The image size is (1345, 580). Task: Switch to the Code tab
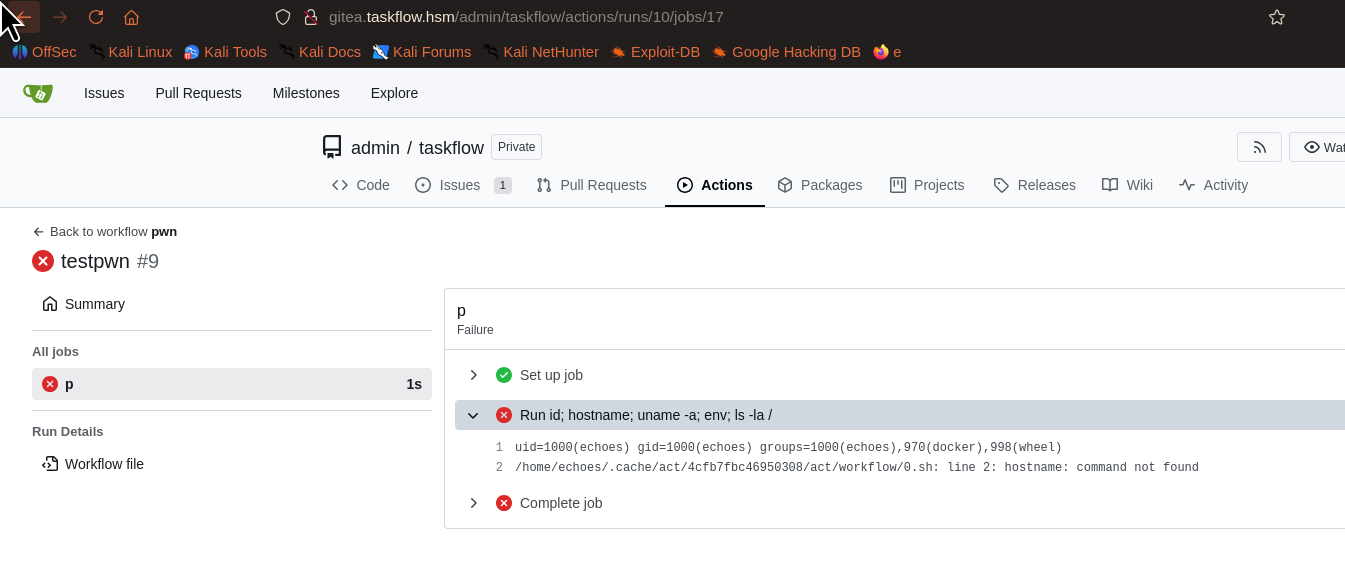click(x=361, y=185)
